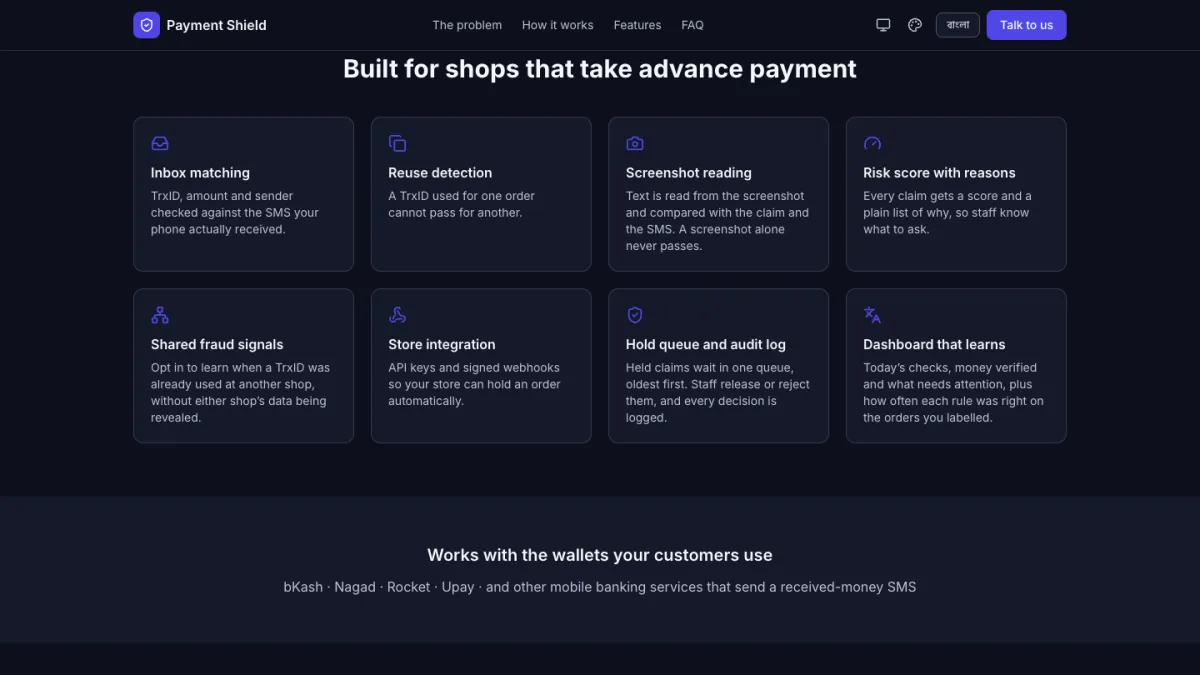
Task: Click the Hold queue shield-check icon
Action: [634, 315]
